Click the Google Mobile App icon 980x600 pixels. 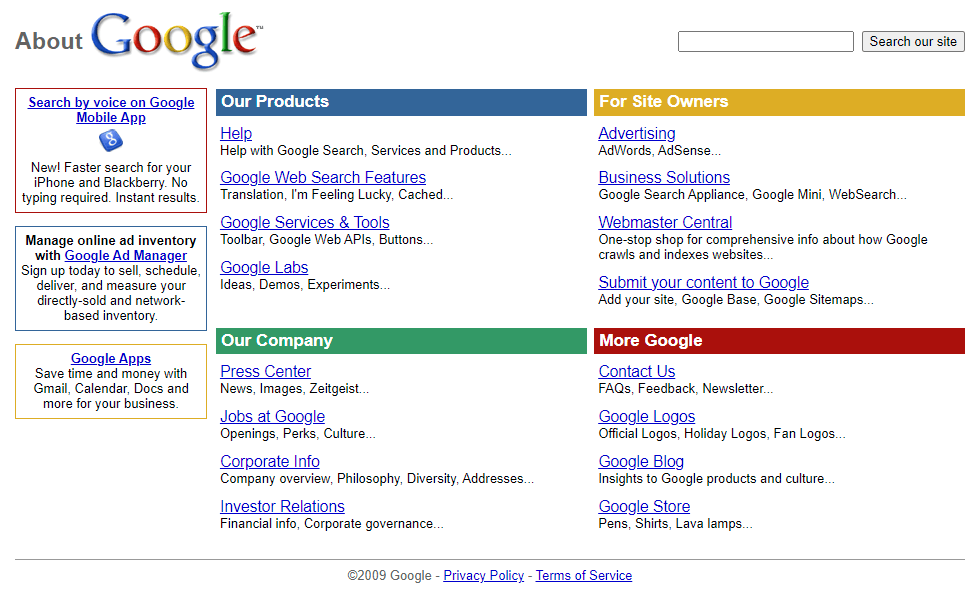(x=111, y=141)
